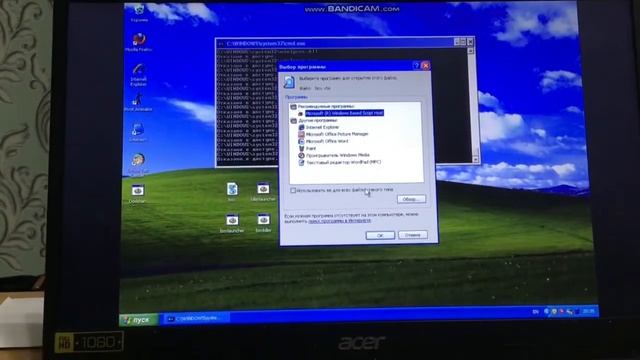Select the Mozilla Firefox desktop icon

[x=138, y=42]
